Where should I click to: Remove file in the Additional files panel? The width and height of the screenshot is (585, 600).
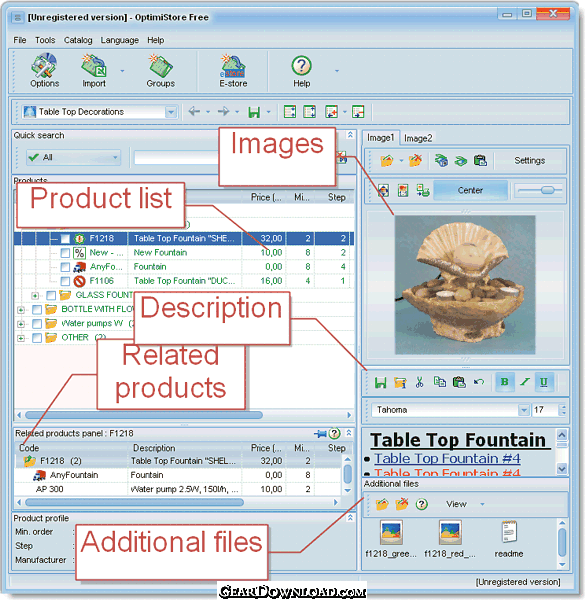pos(402,504)
